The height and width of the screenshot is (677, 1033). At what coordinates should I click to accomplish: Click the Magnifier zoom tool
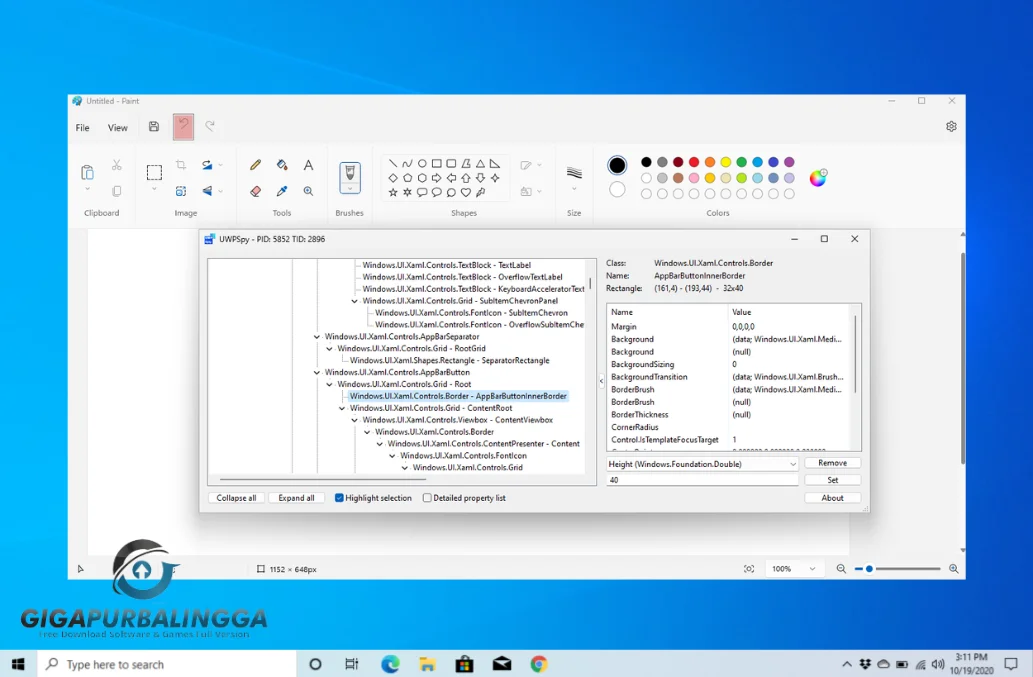[308, 191]
